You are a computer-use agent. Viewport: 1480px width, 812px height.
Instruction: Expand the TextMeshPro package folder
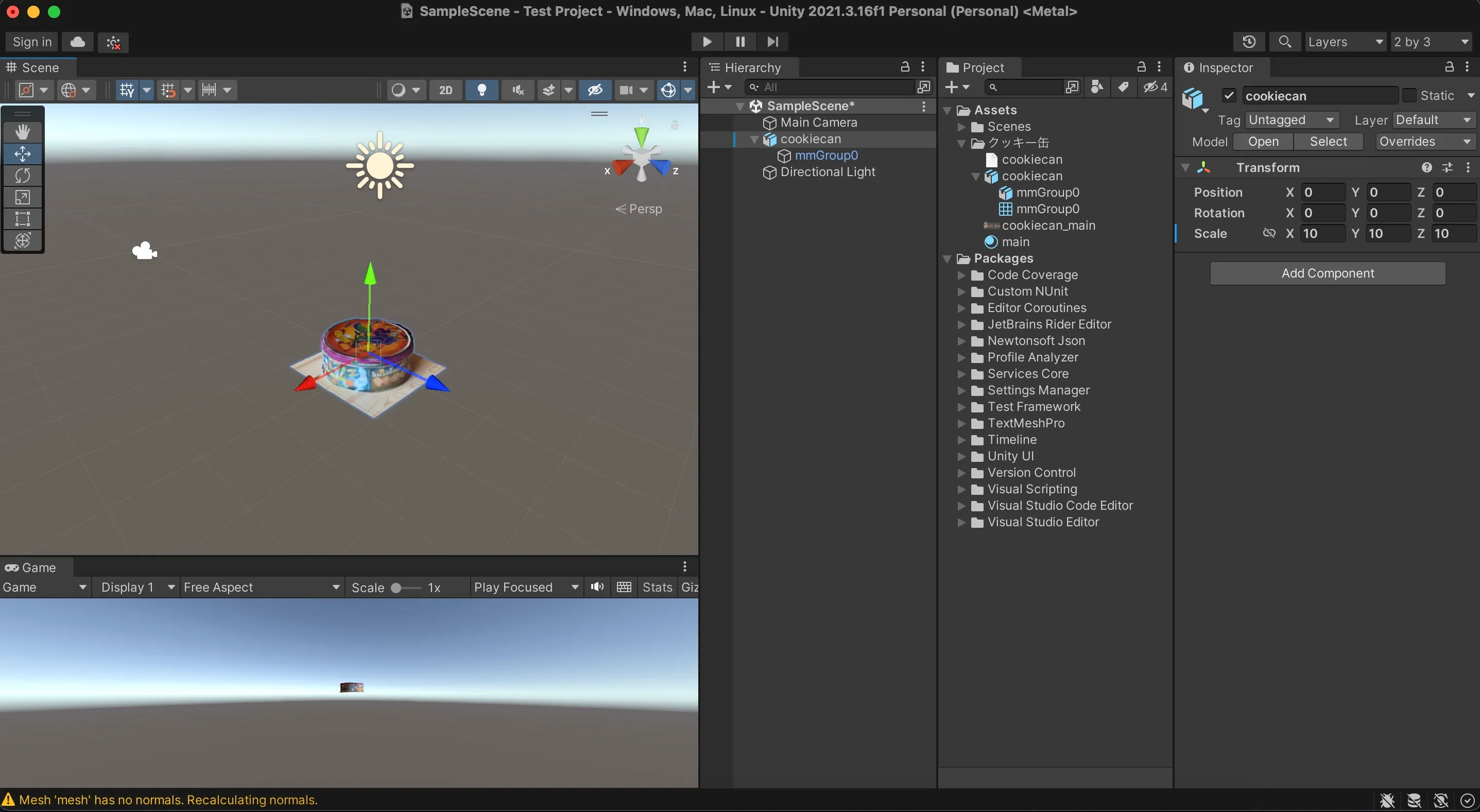point(961,424)
